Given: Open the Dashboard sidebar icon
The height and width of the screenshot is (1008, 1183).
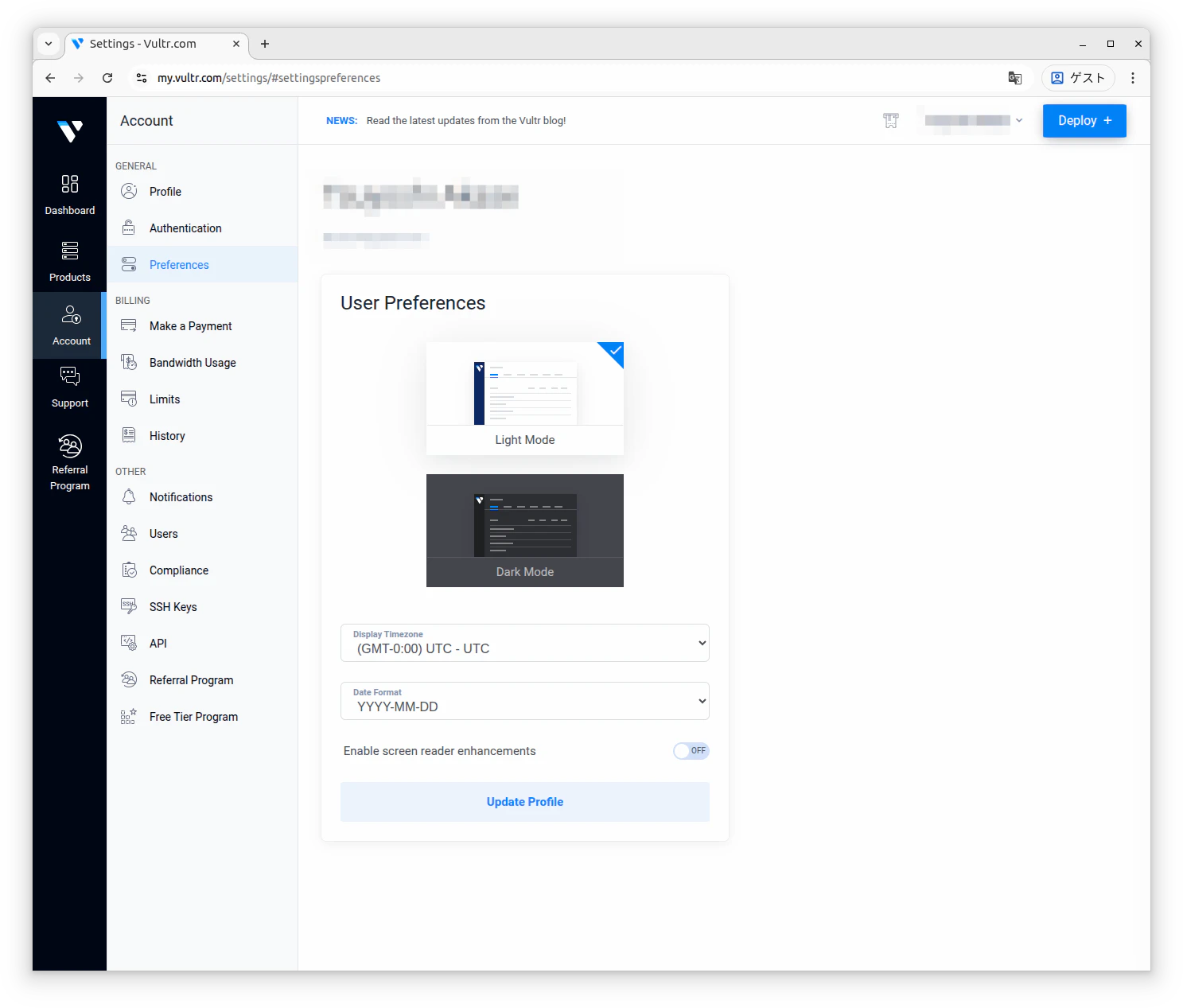Looking at the screenshot, I should (70, 195).
